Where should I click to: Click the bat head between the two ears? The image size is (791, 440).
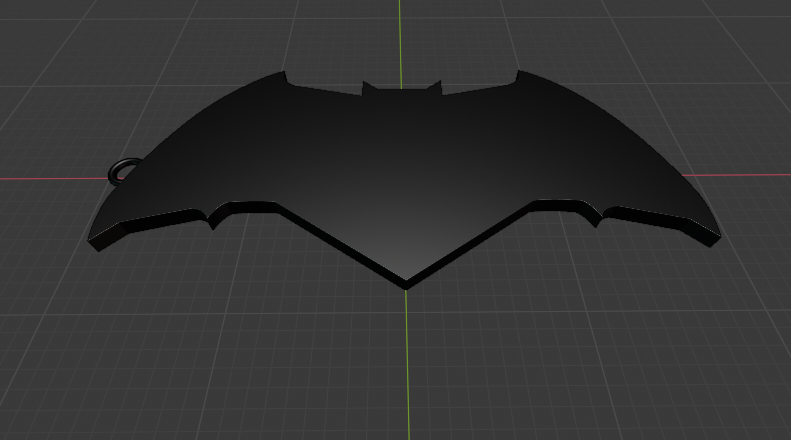point(402,92)
